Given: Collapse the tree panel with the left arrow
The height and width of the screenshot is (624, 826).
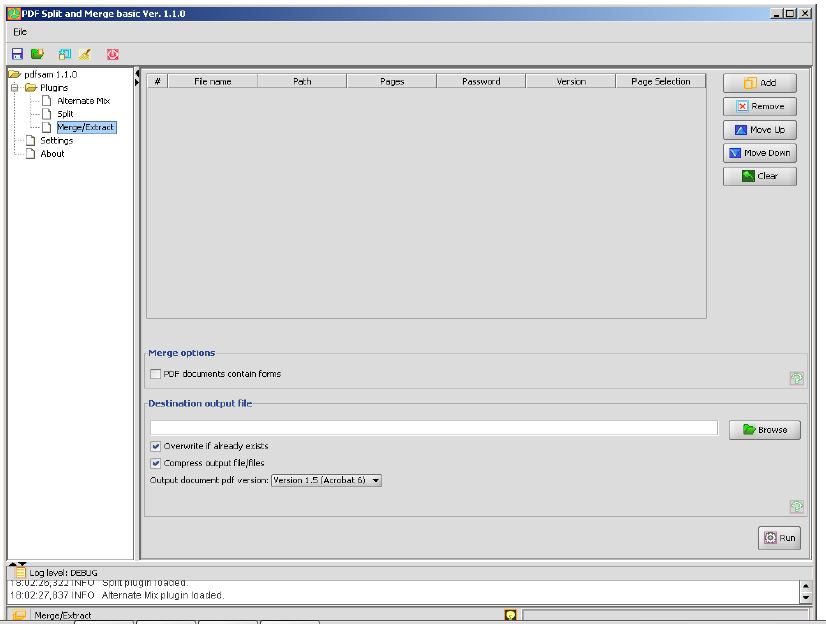Looking at the screenshot, I should point(137,73).
